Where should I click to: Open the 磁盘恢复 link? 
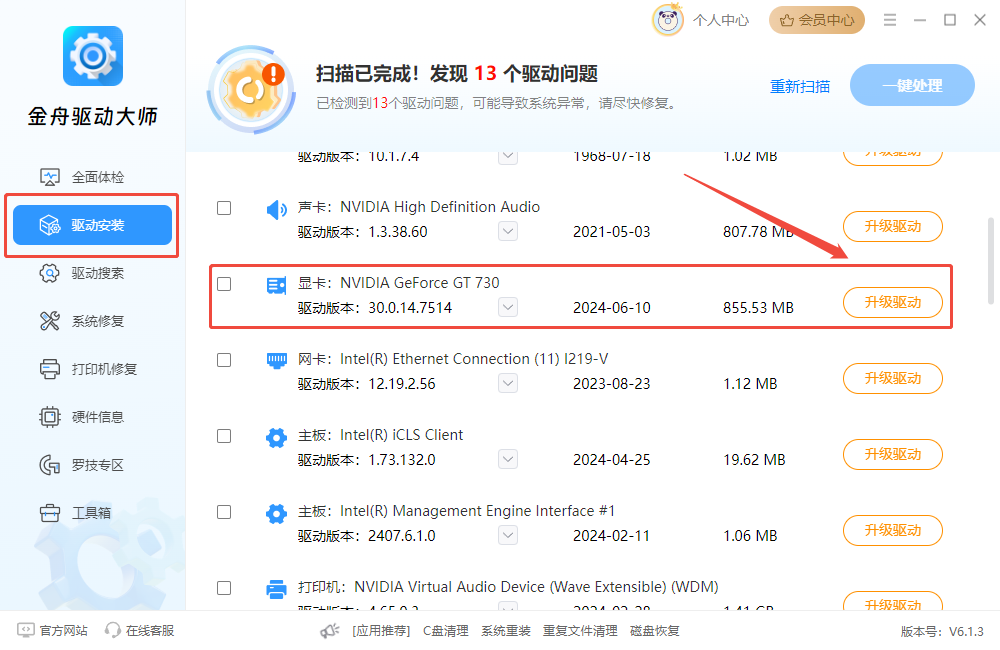(x=655, y=631)
